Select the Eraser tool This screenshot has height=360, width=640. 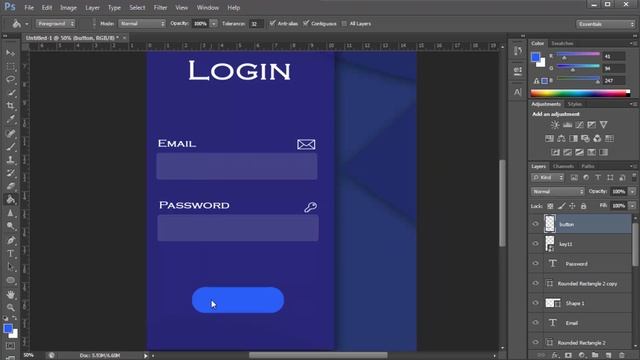(11, 187)
